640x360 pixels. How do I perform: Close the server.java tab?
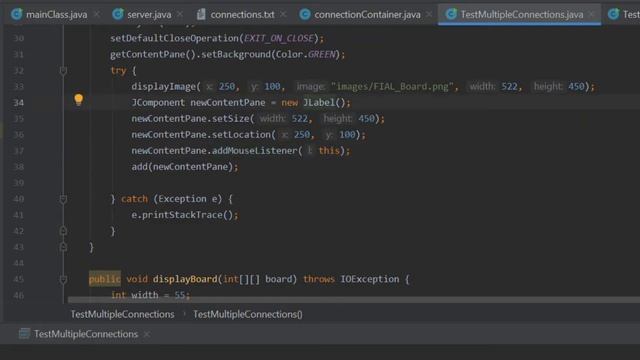[180, 15]
